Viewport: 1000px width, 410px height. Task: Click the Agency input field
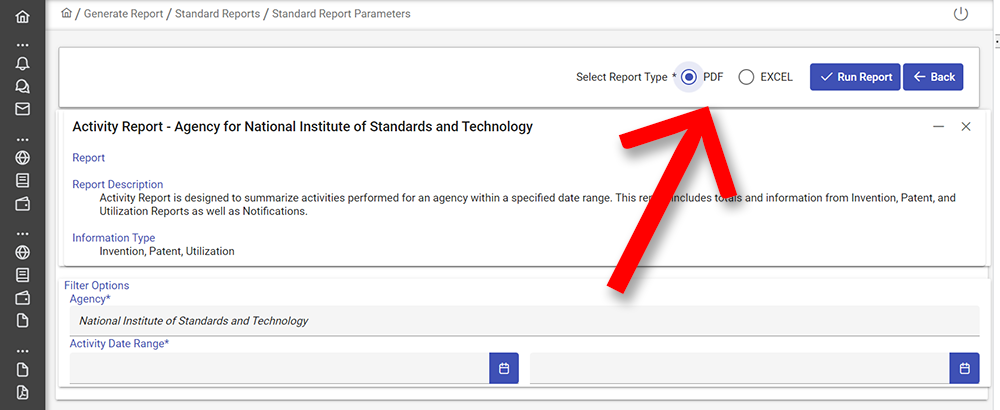(524, 321)
